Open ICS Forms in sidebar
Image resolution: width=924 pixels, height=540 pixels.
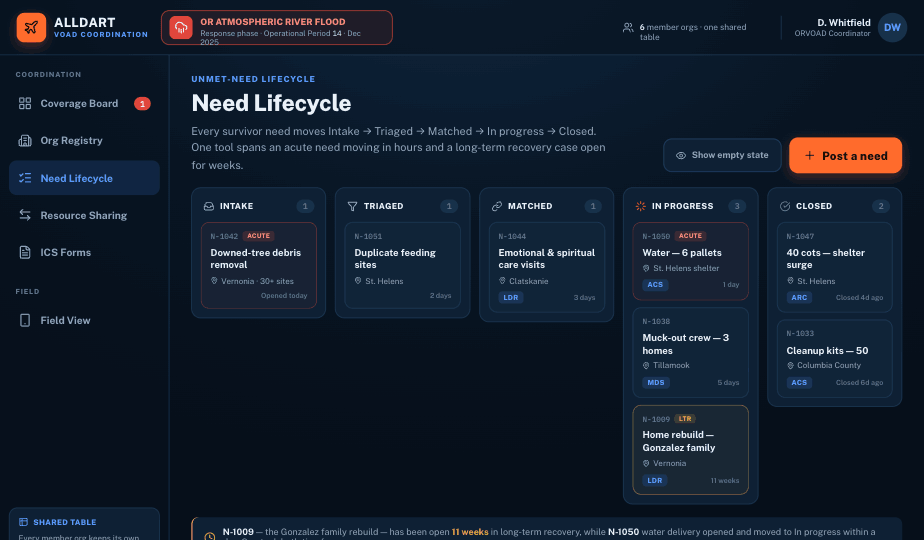click(x=84, y=252)
